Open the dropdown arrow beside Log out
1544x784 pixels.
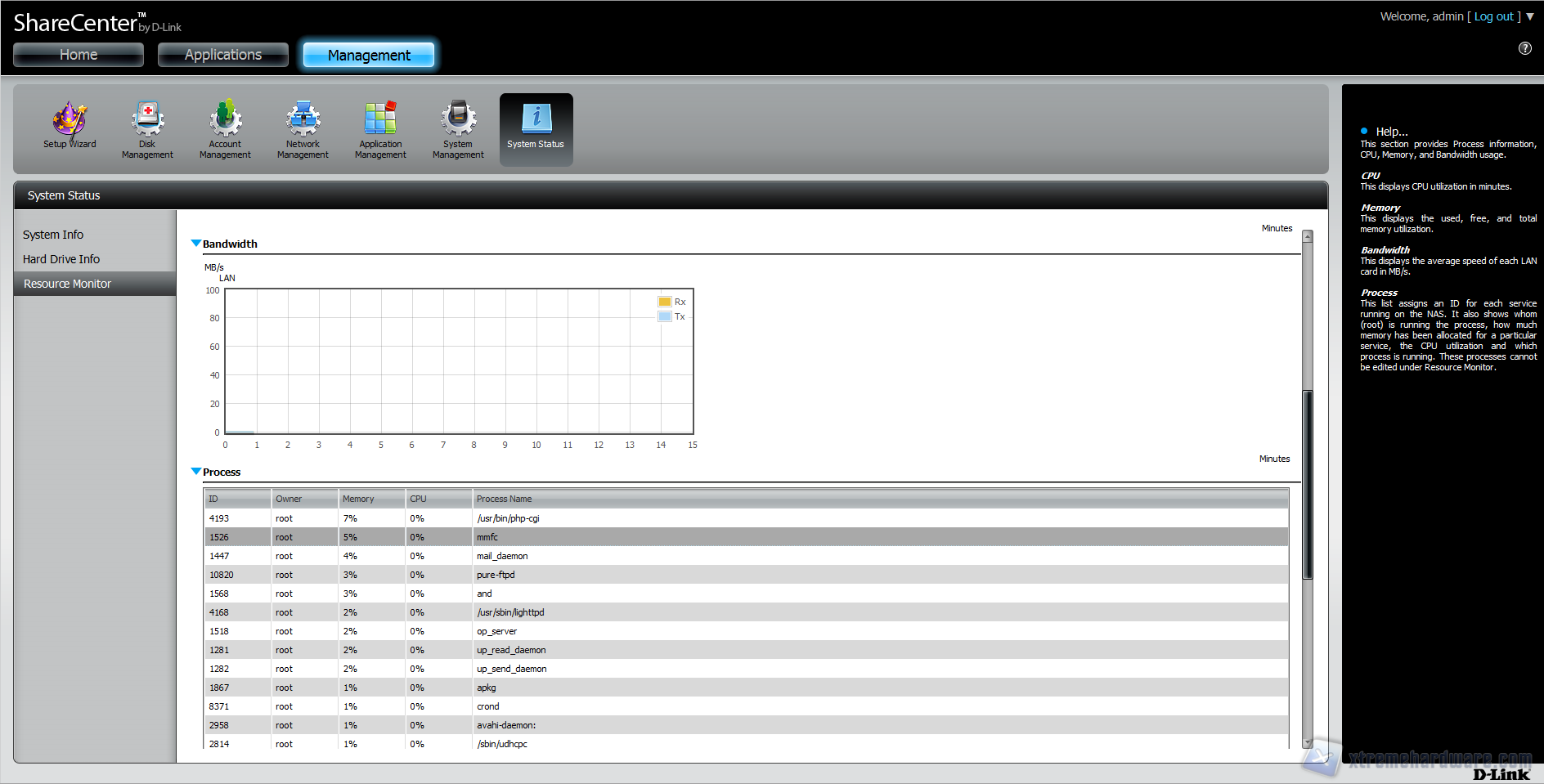(1530, 16)
